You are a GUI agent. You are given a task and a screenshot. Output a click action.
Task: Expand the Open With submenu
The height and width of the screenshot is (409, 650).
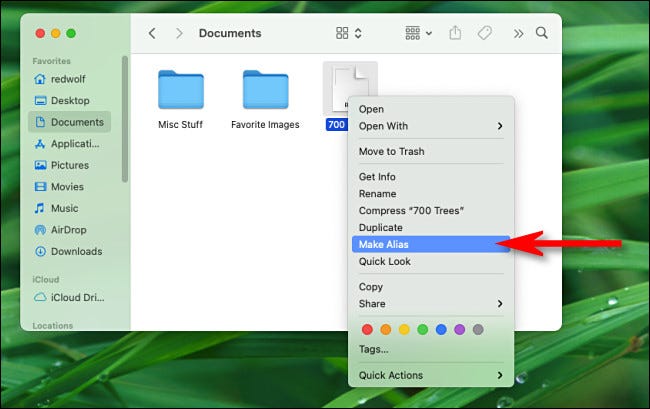point(431,126)
